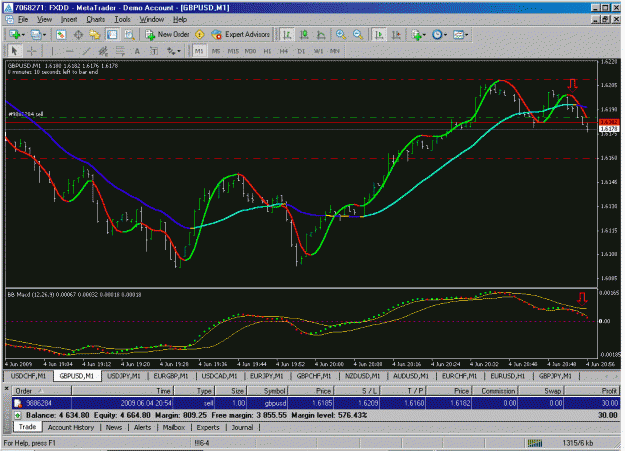Select the Crosshair tool
Viewport: 625px width, 451px height.
tap(31, 51)
